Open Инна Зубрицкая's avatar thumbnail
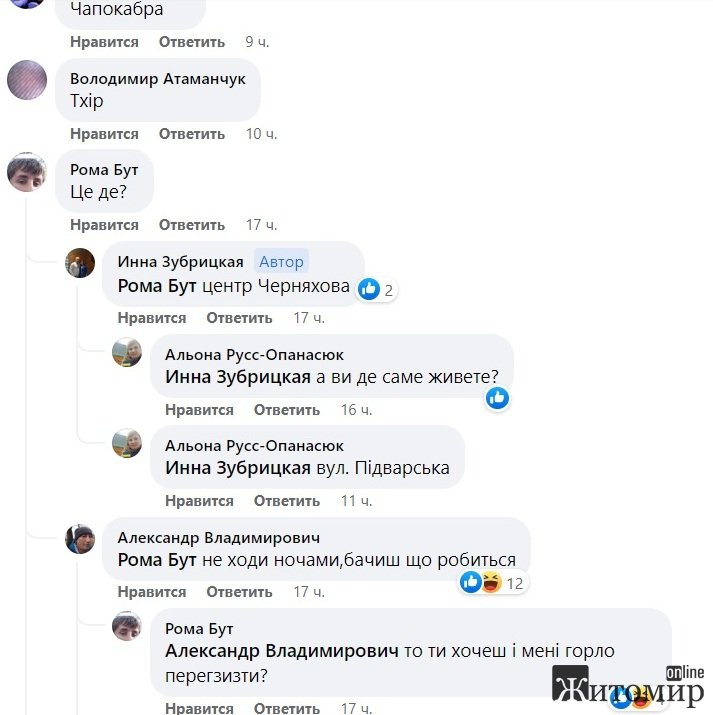This screenshot has width=713, height=715. tap(80, 263)
